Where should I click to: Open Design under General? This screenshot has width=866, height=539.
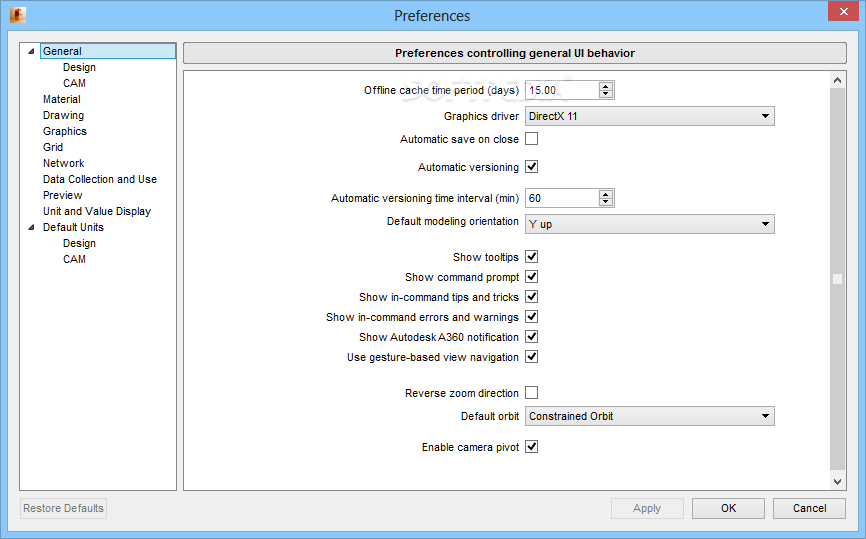click(x=79, y=67)
